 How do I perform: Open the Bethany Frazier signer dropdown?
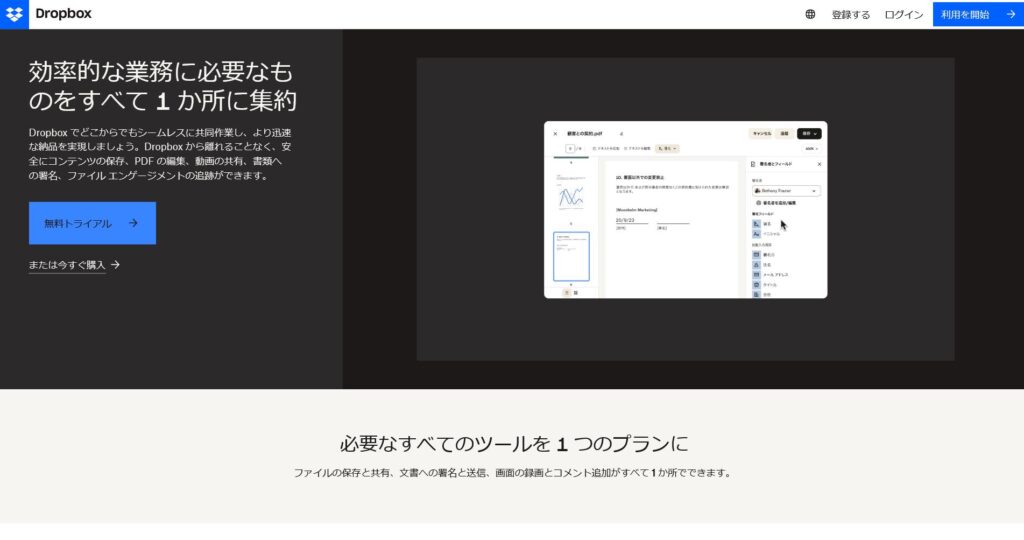click(x=786, y=190)
